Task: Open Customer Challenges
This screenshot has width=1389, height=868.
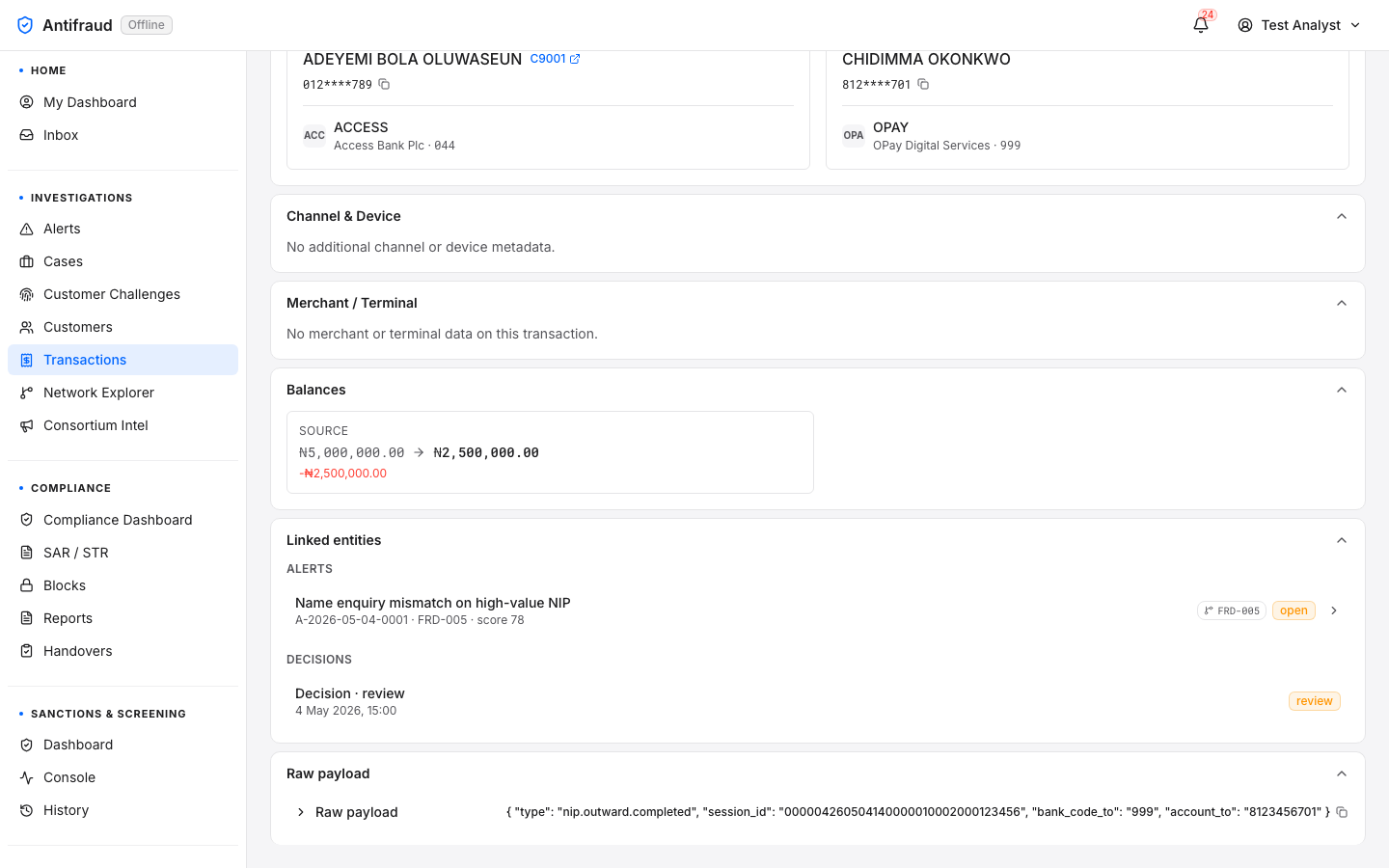Action: pyautogui.click(x=123, y=294)
